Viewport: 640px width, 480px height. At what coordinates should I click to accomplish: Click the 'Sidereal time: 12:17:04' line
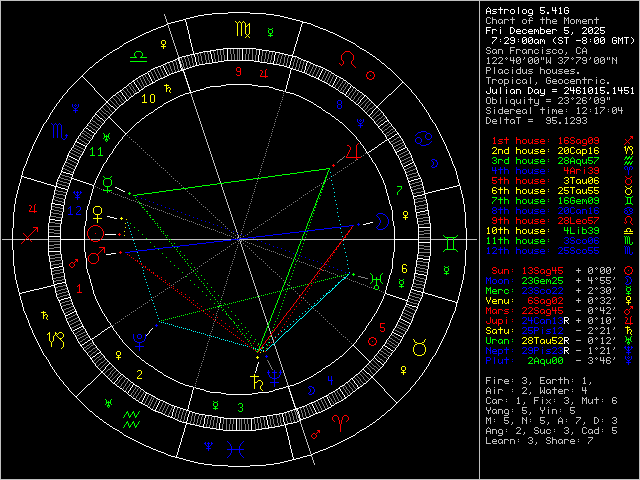pos(554,111)
